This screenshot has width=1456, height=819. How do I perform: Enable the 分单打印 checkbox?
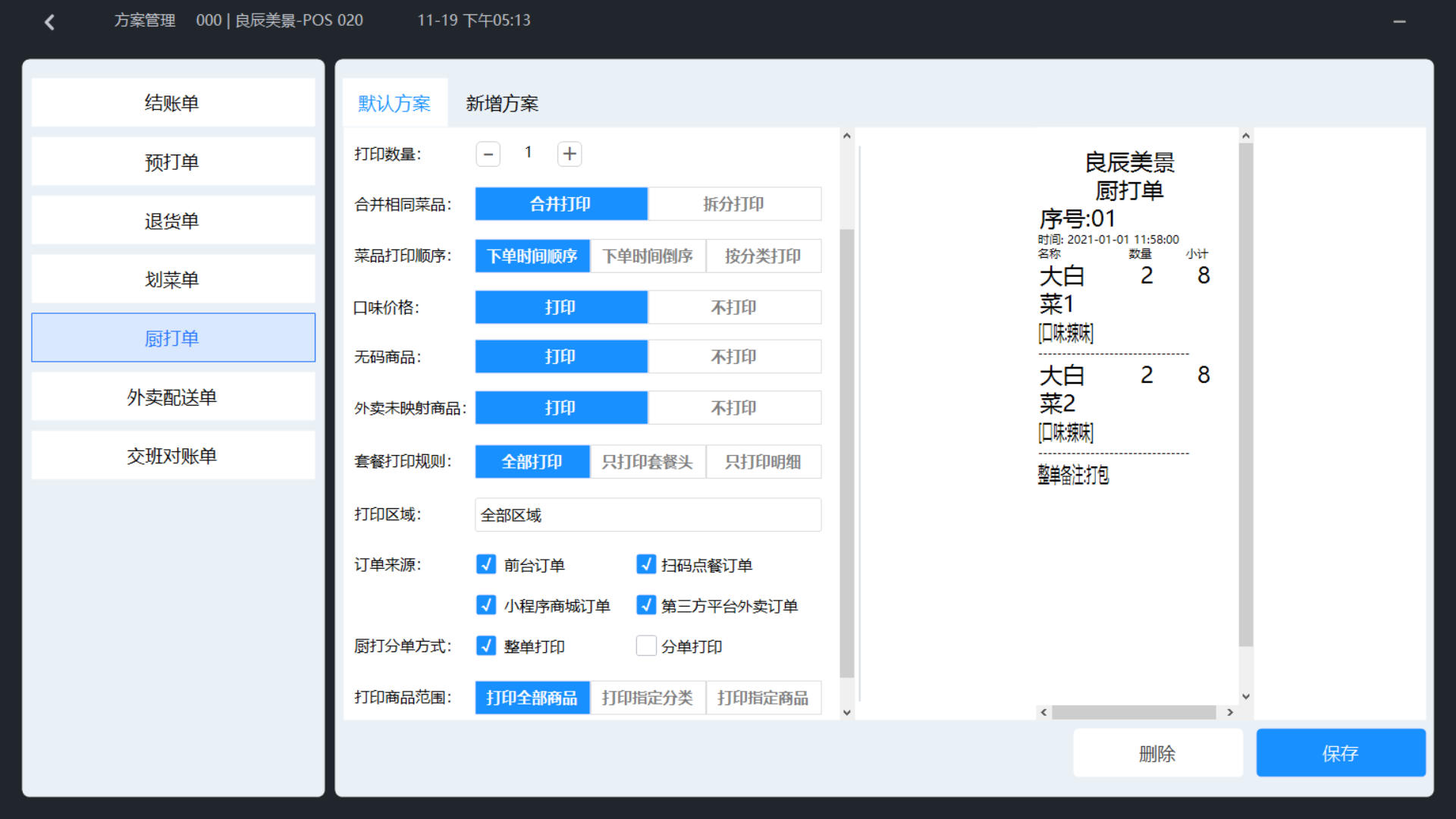pyautogui.click(x=646, y=646)
